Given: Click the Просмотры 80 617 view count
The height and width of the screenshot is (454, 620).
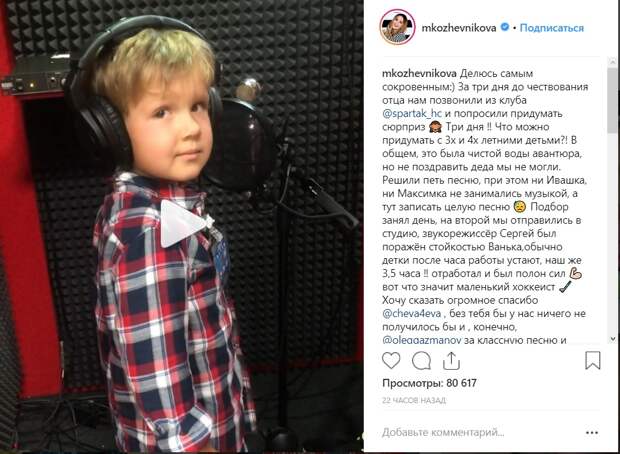Looking at the screenshot, I should (429, 383).
